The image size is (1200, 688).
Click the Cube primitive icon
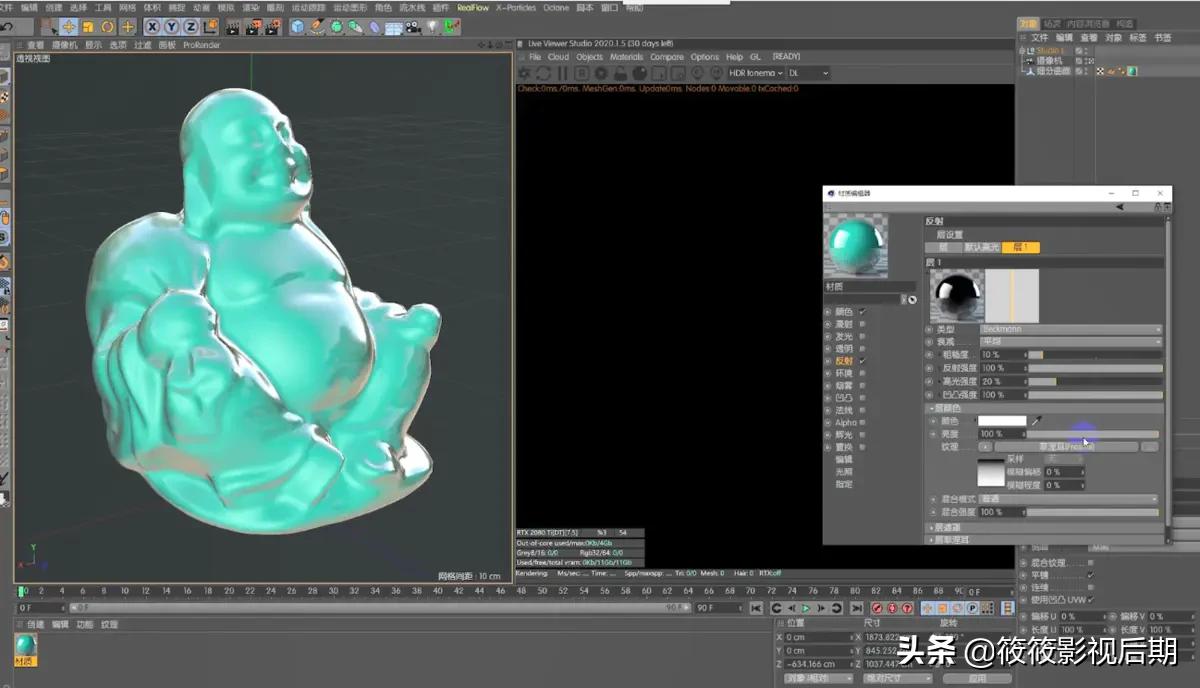pyautogui.click(x=298, y=27)
